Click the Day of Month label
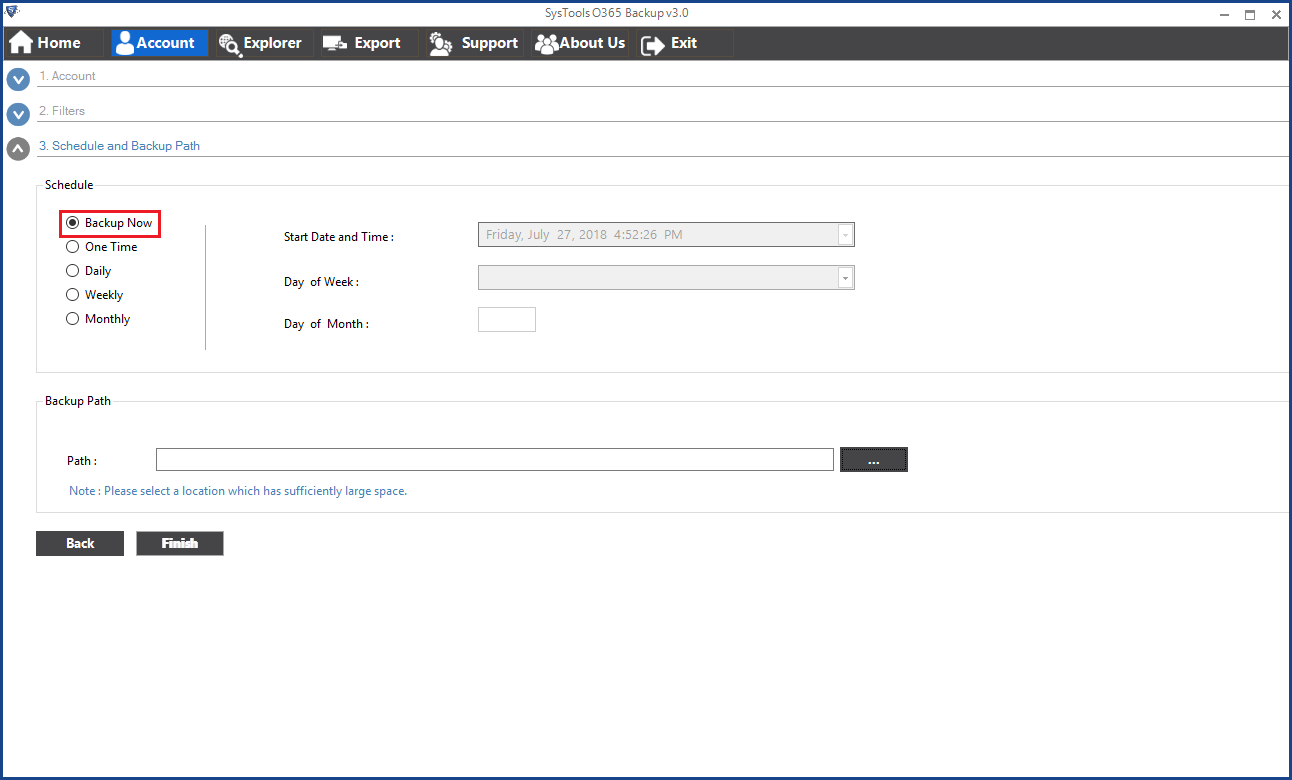Viewport: 1292px width, 780px height. [326, 324]
